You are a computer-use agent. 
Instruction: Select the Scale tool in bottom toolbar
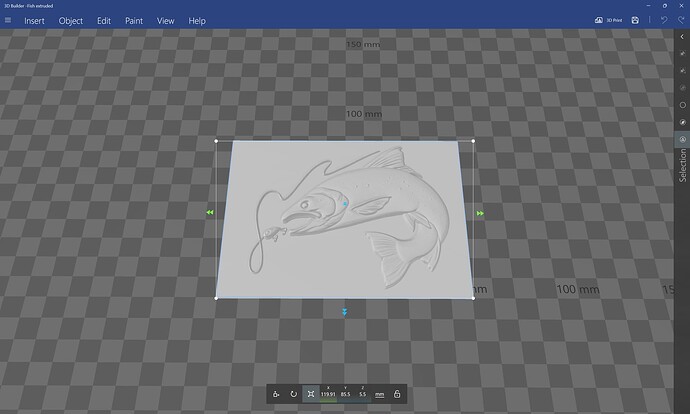point(311,394)
